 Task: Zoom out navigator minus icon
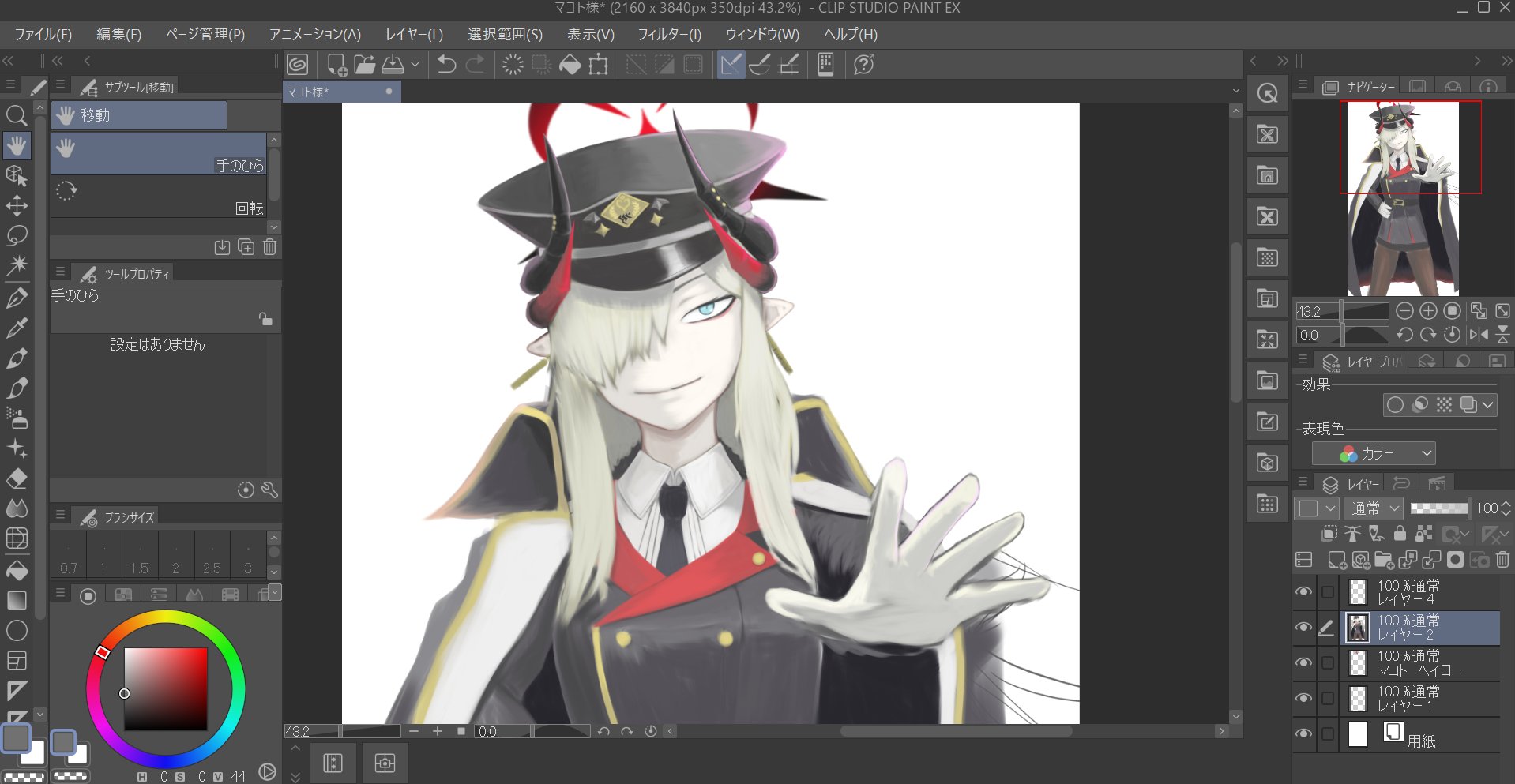1404,311
